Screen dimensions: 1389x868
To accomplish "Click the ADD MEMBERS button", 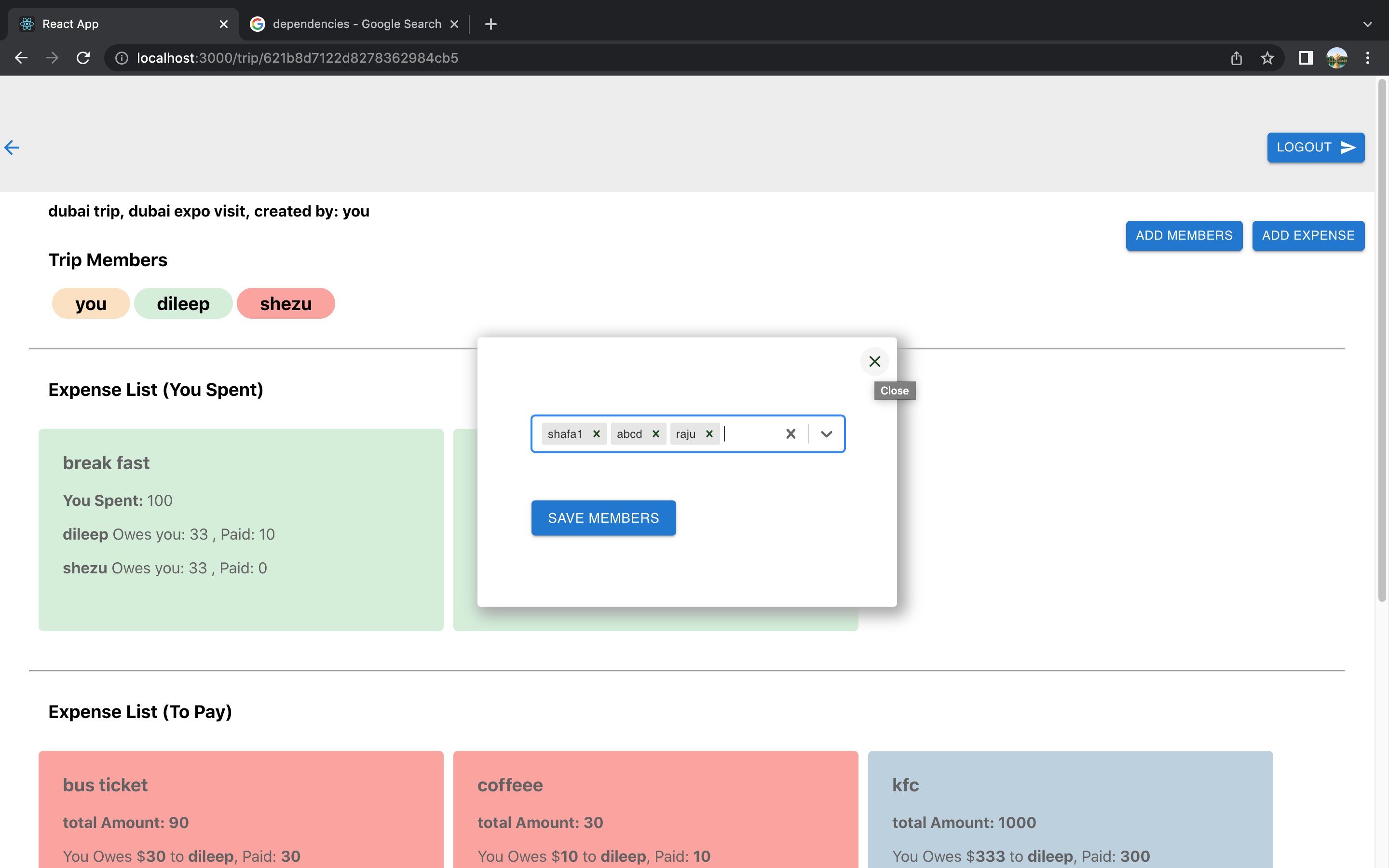I will click(x=1184, y=235).
